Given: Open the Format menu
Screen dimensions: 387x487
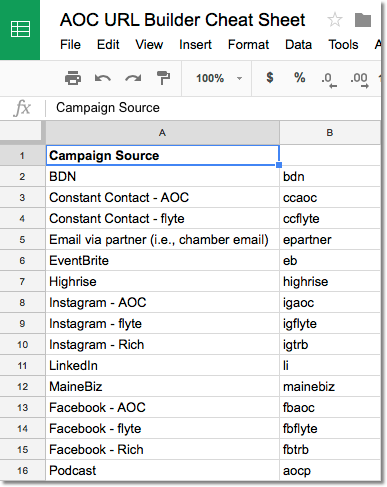Looking at the screenshot, I should pyautogui.click(x=248, y=45).
